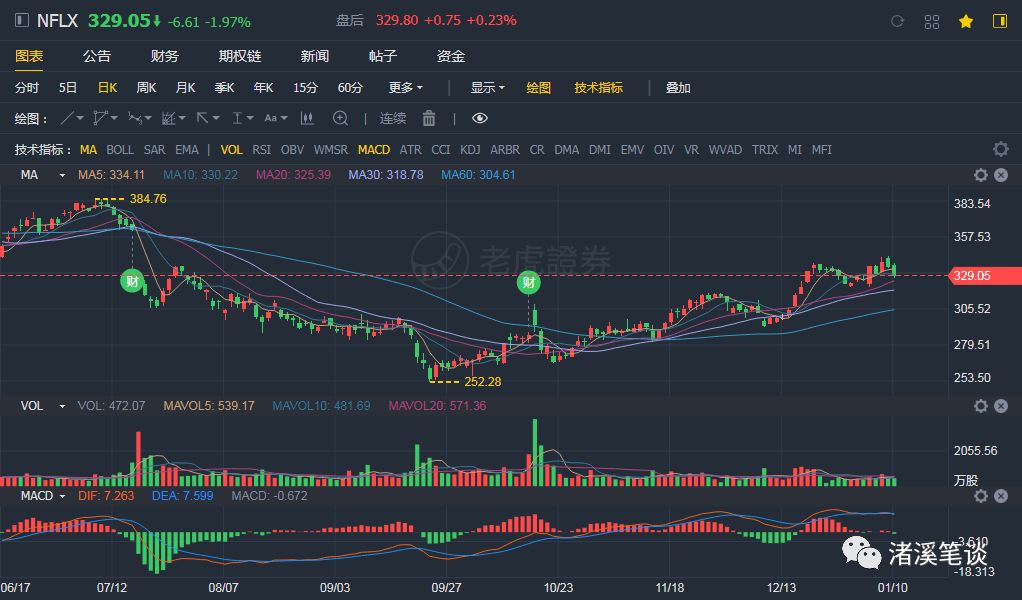Open VOL panel settings gear
Image resolution: width=1022 pixels, height=600 pixels.
click(980, 406)
